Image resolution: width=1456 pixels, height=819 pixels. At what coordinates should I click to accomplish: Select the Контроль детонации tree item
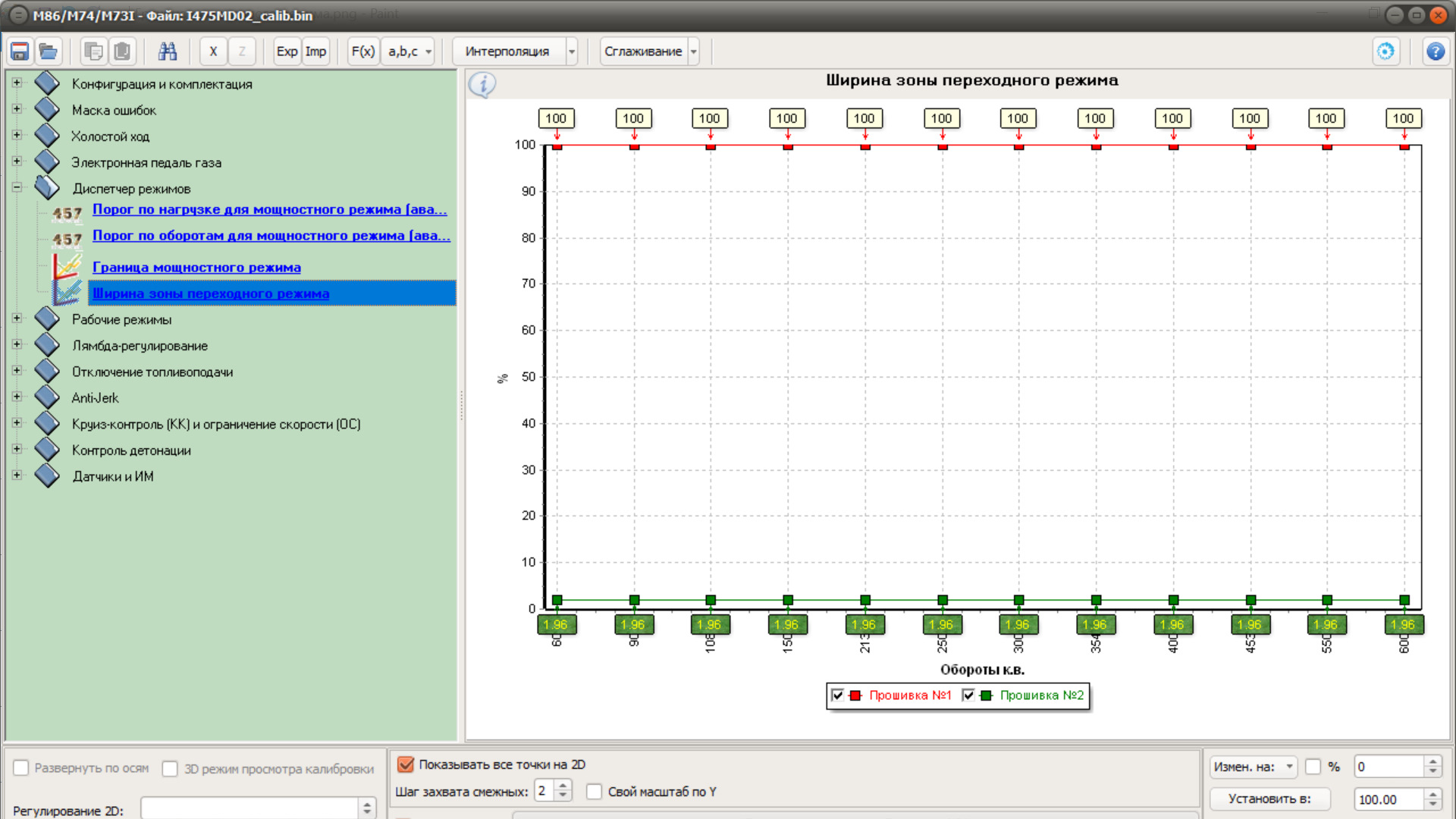coord(131,450)
